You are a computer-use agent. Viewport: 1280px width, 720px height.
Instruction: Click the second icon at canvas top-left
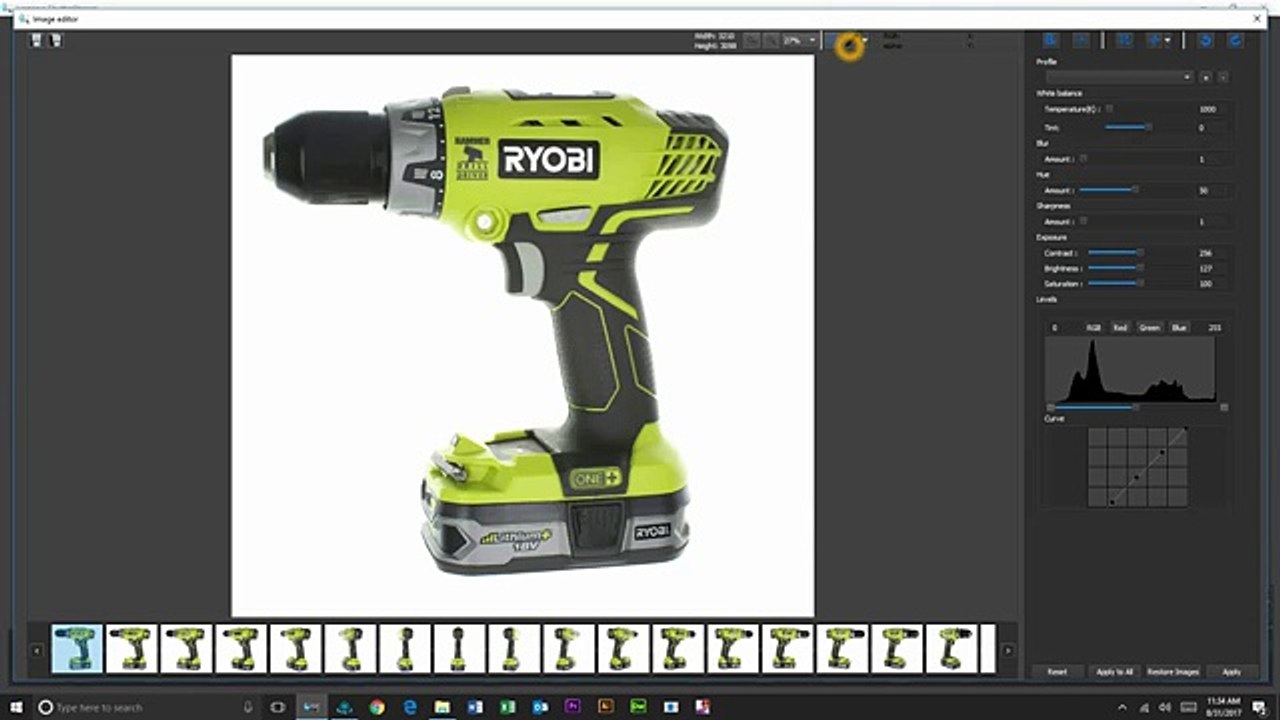pos(55,40)
